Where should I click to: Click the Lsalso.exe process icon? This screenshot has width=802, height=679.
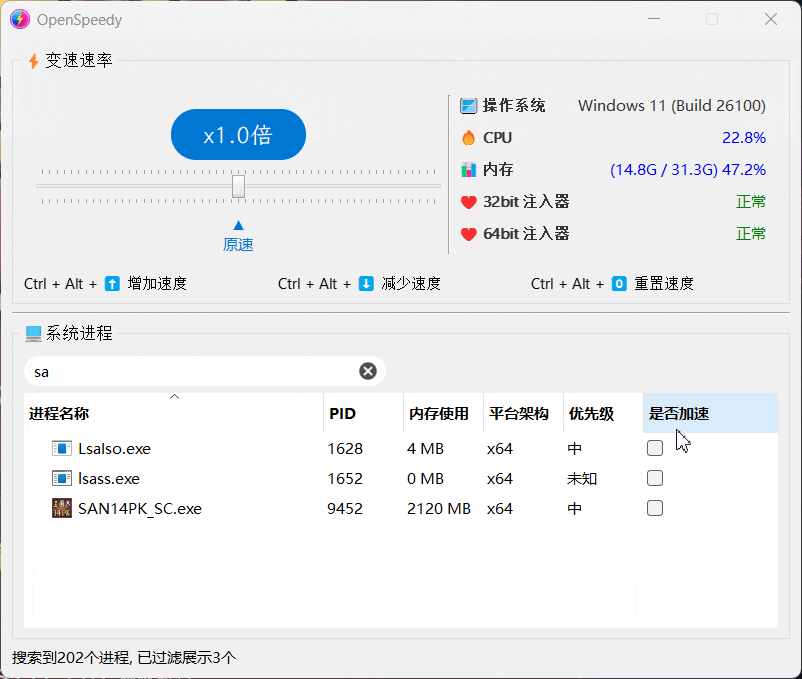tap(62, 448)
